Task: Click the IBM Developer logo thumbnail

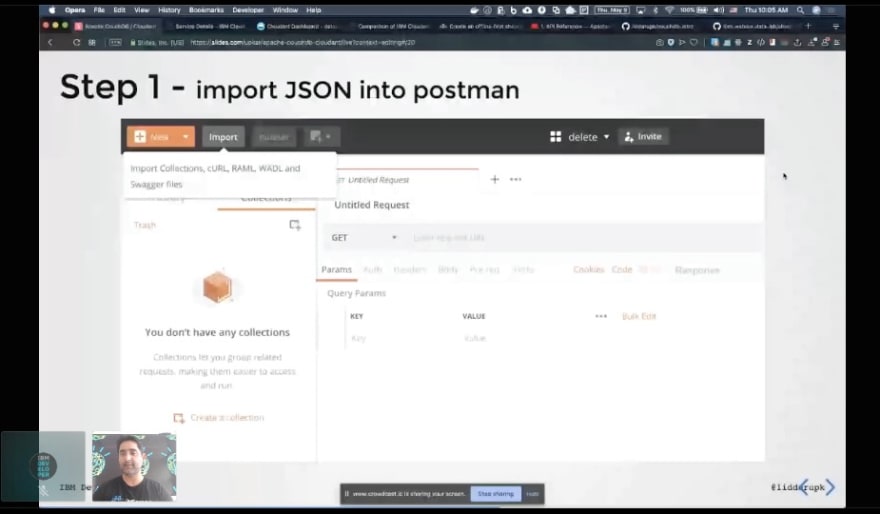Action: coord(43,466)
